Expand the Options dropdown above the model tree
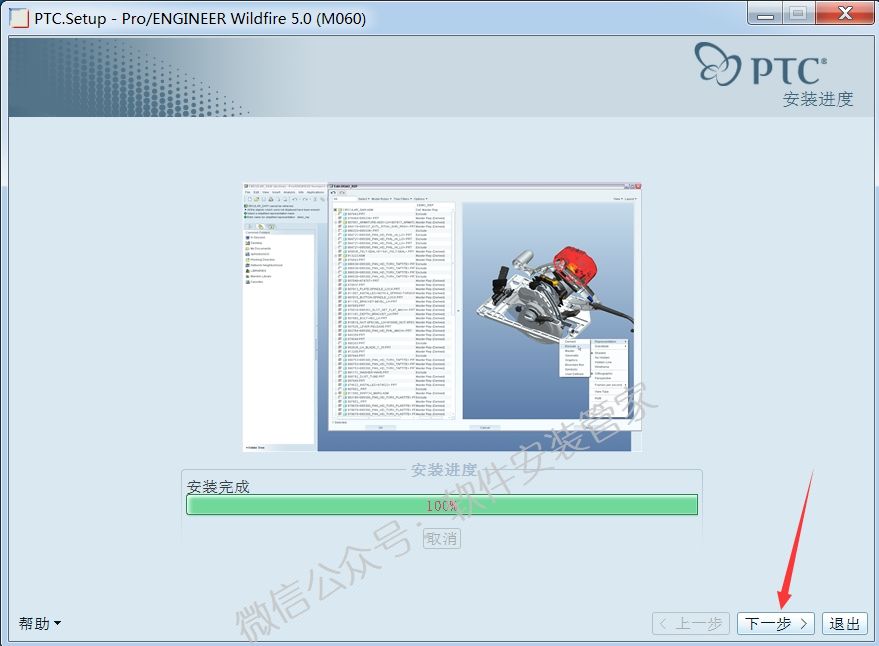Screen dimensions: 879x646 coord(421,197)
